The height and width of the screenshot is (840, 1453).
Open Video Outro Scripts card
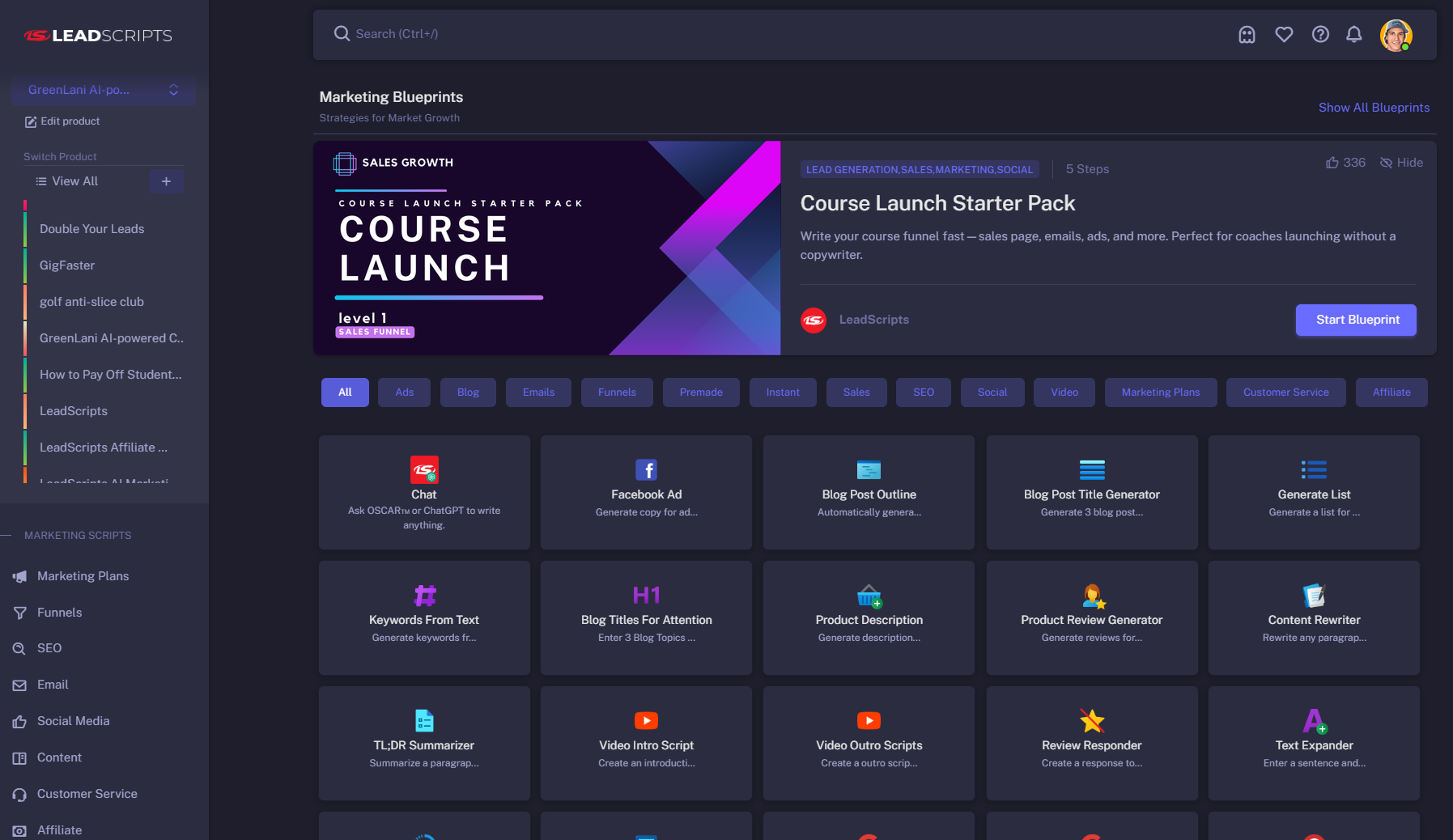pos(869,743)
